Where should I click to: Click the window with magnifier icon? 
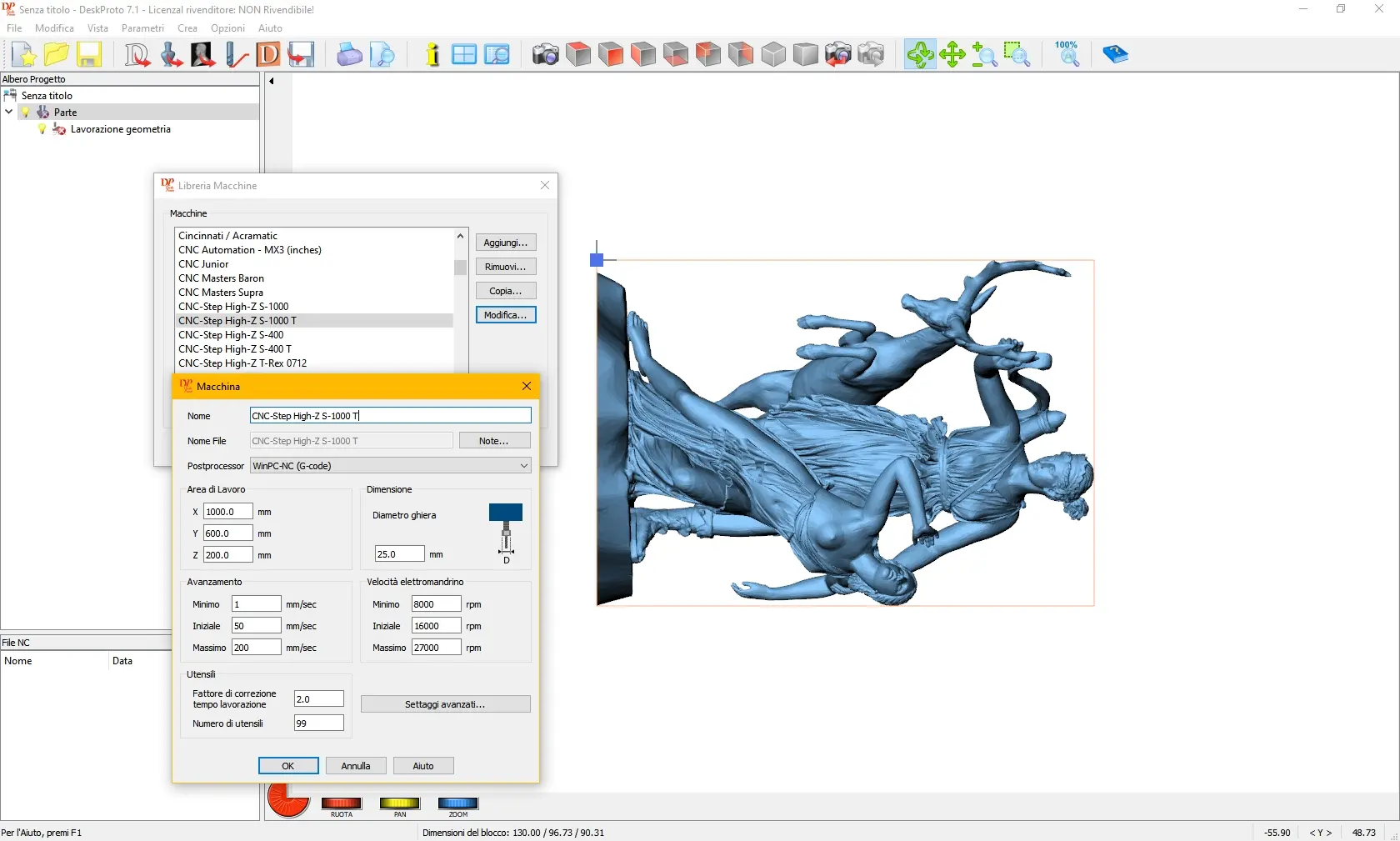(497, 54)
